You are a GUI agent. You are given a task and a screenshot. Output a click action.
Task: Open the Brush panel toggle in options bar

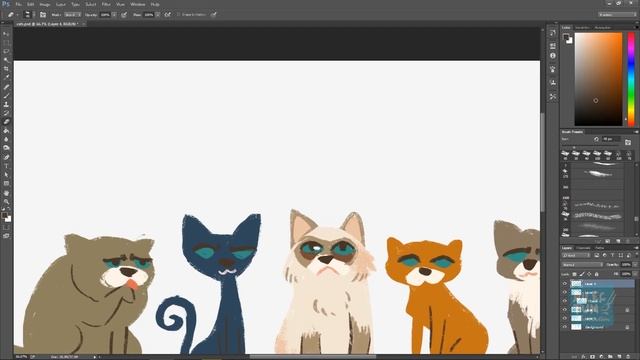click(43, 15)
